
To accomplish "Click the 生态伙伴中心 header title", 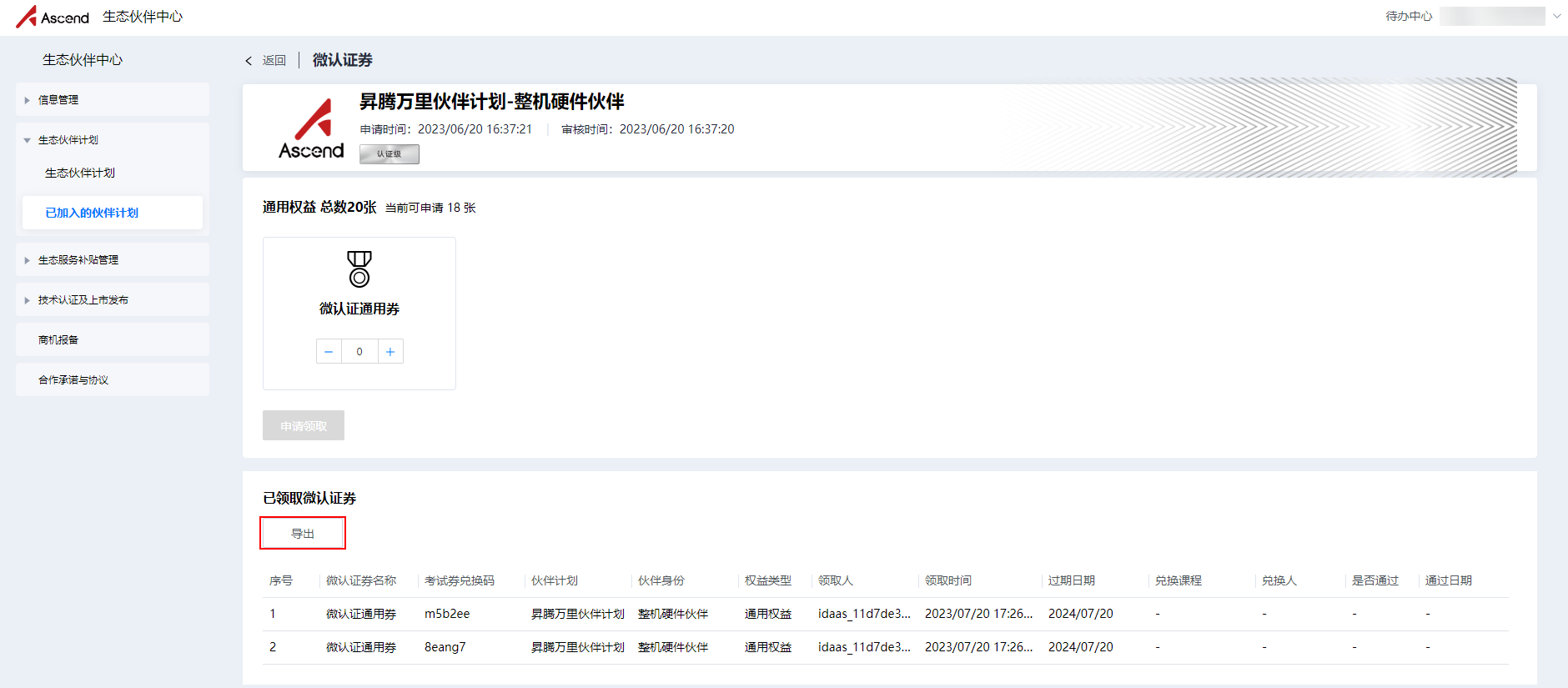I will click(143, 17).
